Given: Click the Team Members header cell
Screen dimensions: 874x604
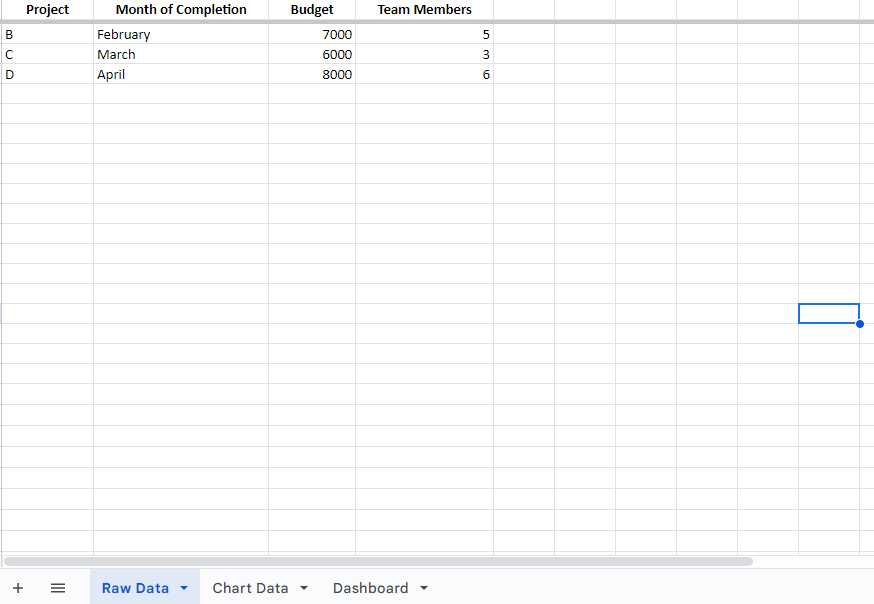Looking at the screenshot, I should pyautogui.click(x=424, y=10).
